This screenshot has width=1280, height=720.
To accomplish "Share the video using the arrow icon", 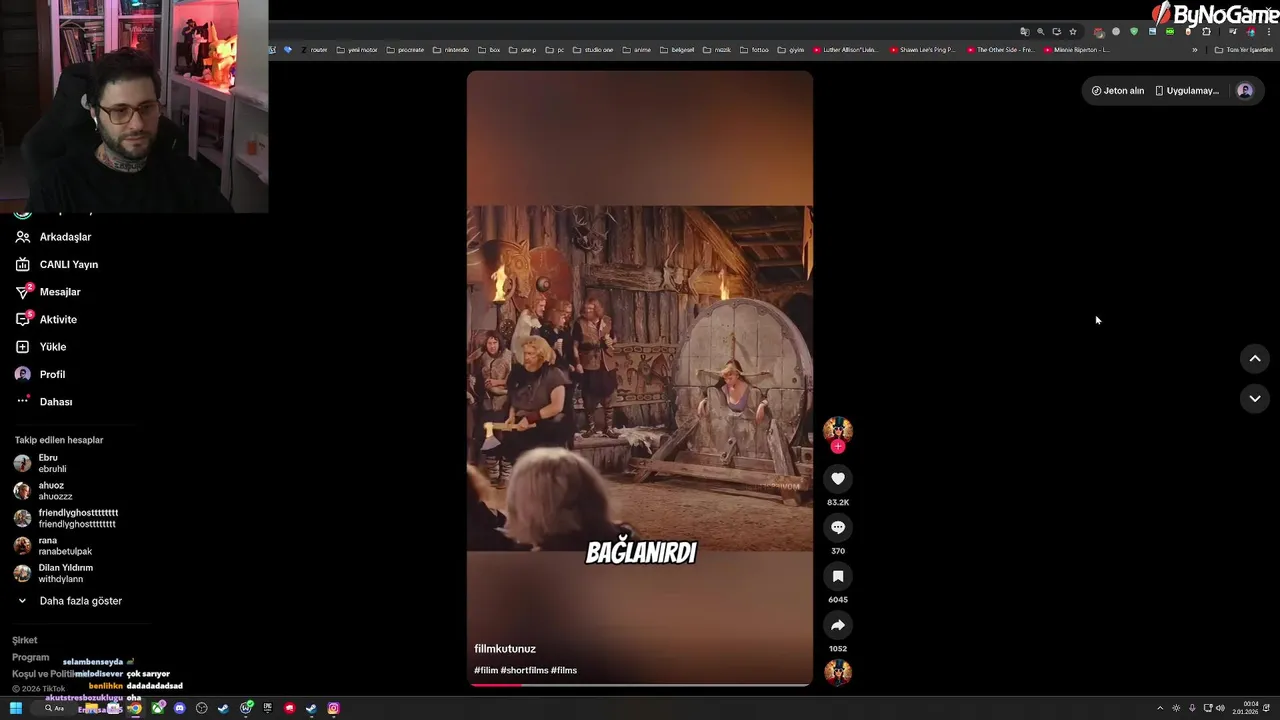I will [x=838, y=625].
